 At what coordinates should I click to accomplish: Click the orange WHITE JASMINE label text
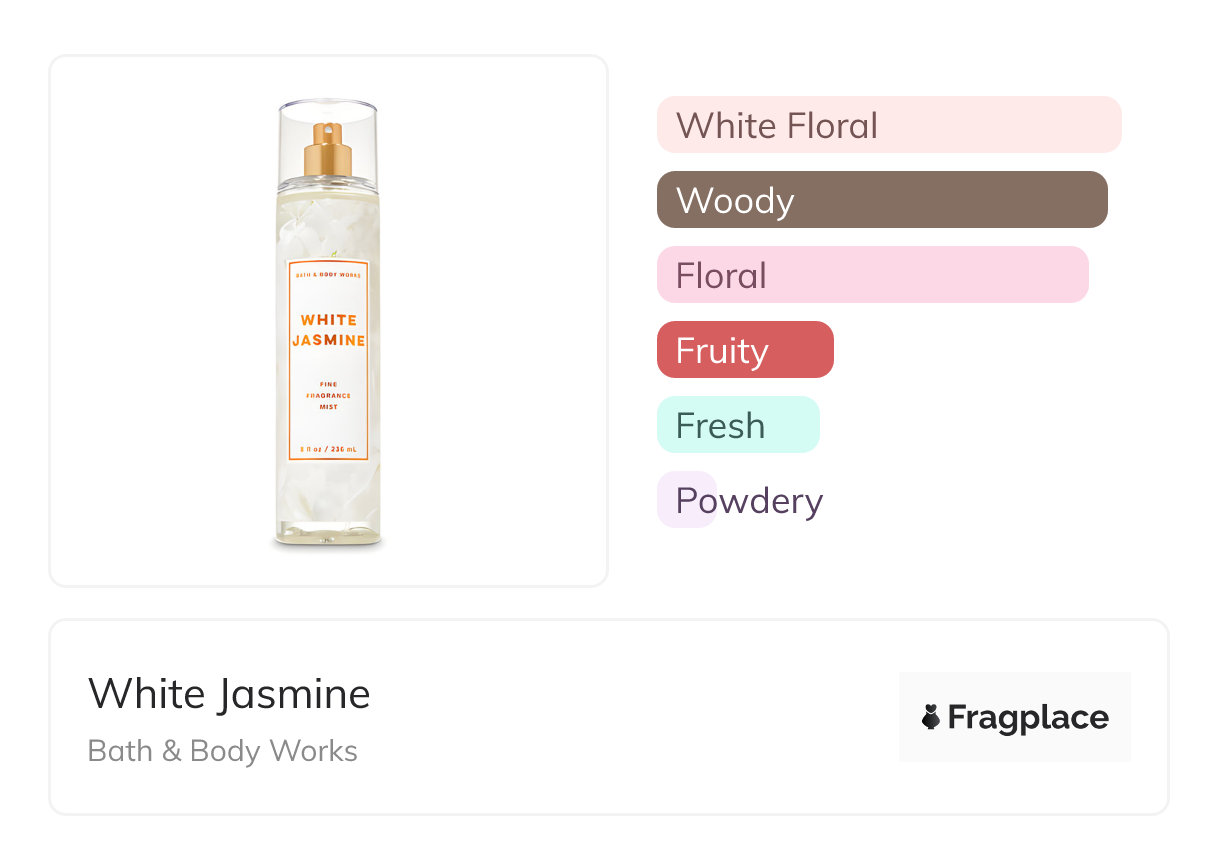pyautogui.click(x=328, y=330)
